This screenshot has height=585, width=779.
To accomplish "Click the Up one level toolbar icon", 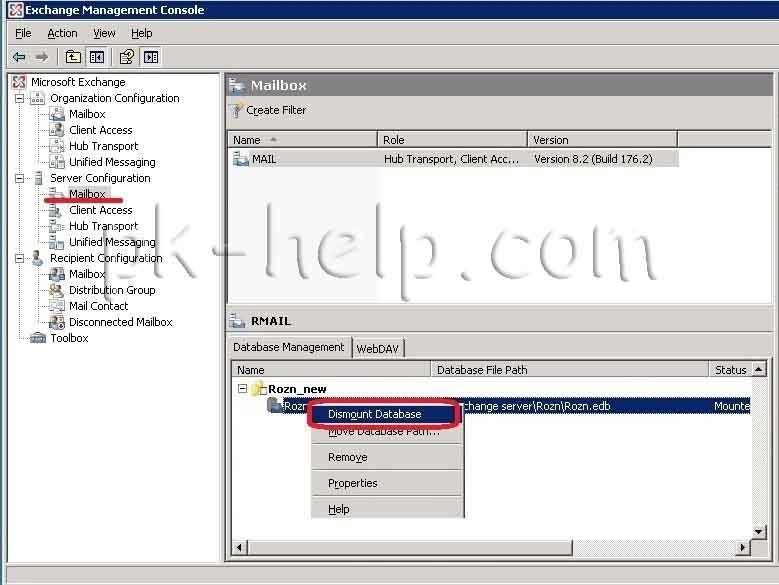I will point(73,57).
